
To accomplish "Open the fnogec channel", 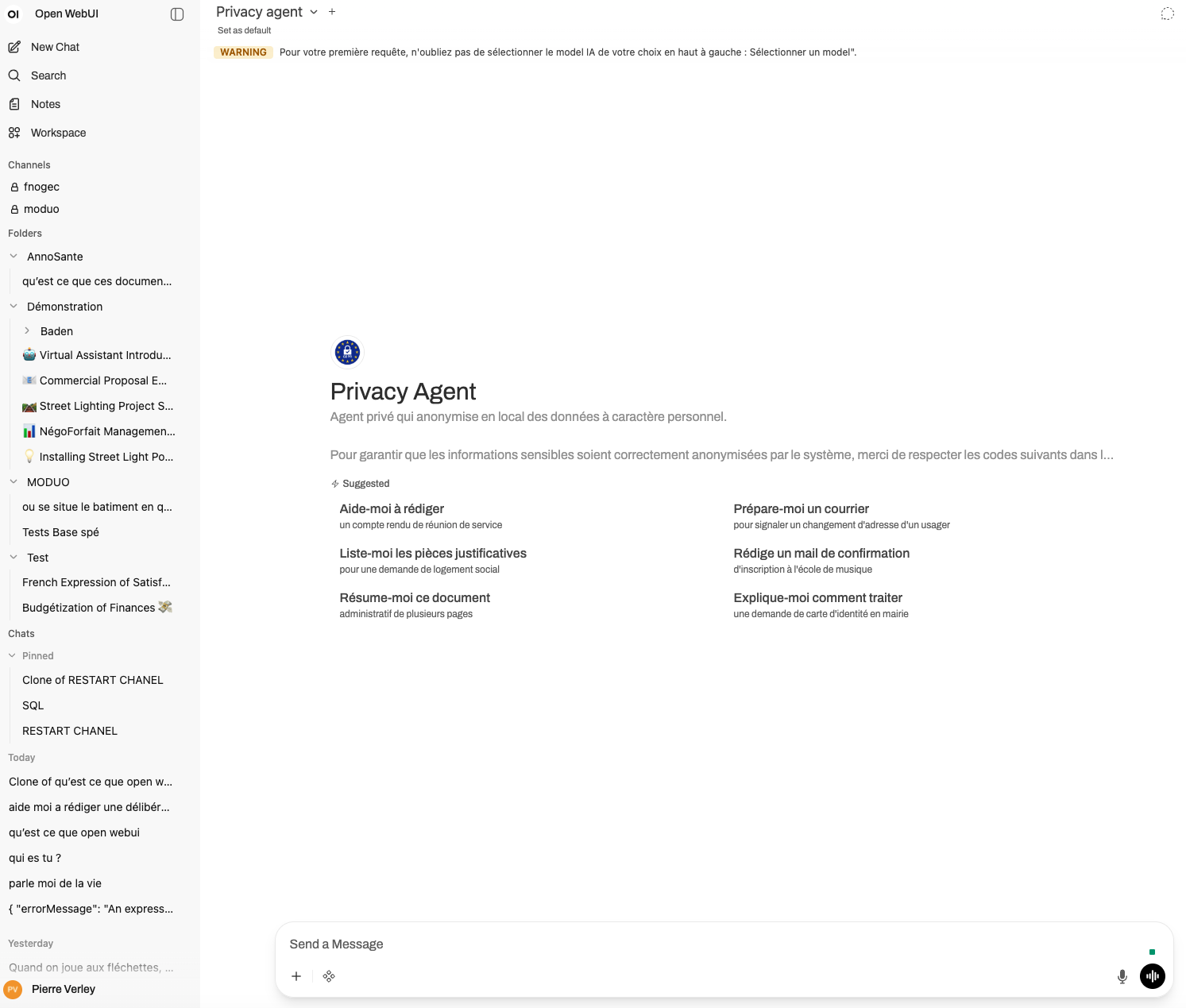I will tap(41, 187).
